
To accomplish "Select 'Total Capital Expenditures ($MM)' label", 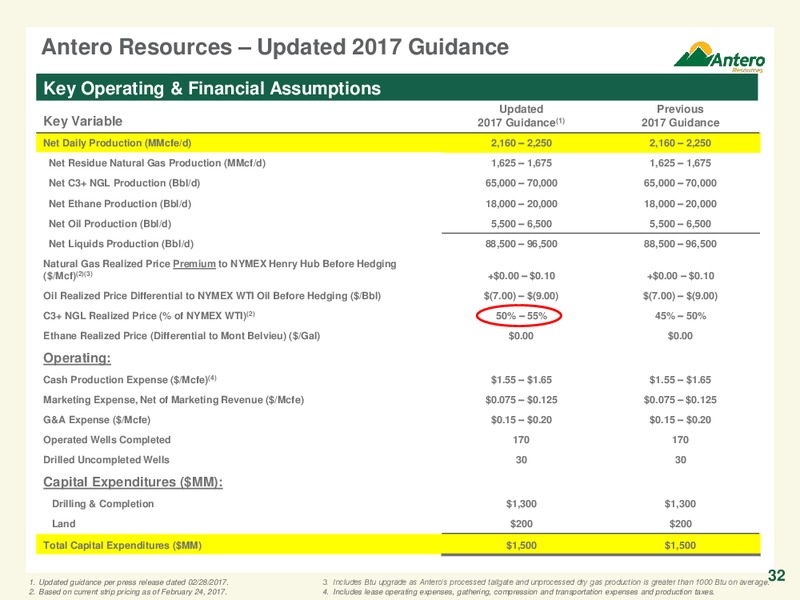I will coord(122,545).
